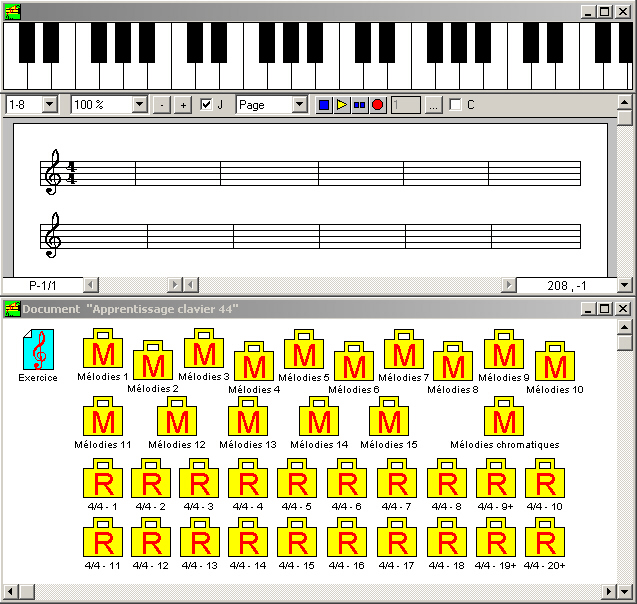Screen dimensions: 637x604
Task: Start recording with the red circle button
Action: click(x=377, y=105)
